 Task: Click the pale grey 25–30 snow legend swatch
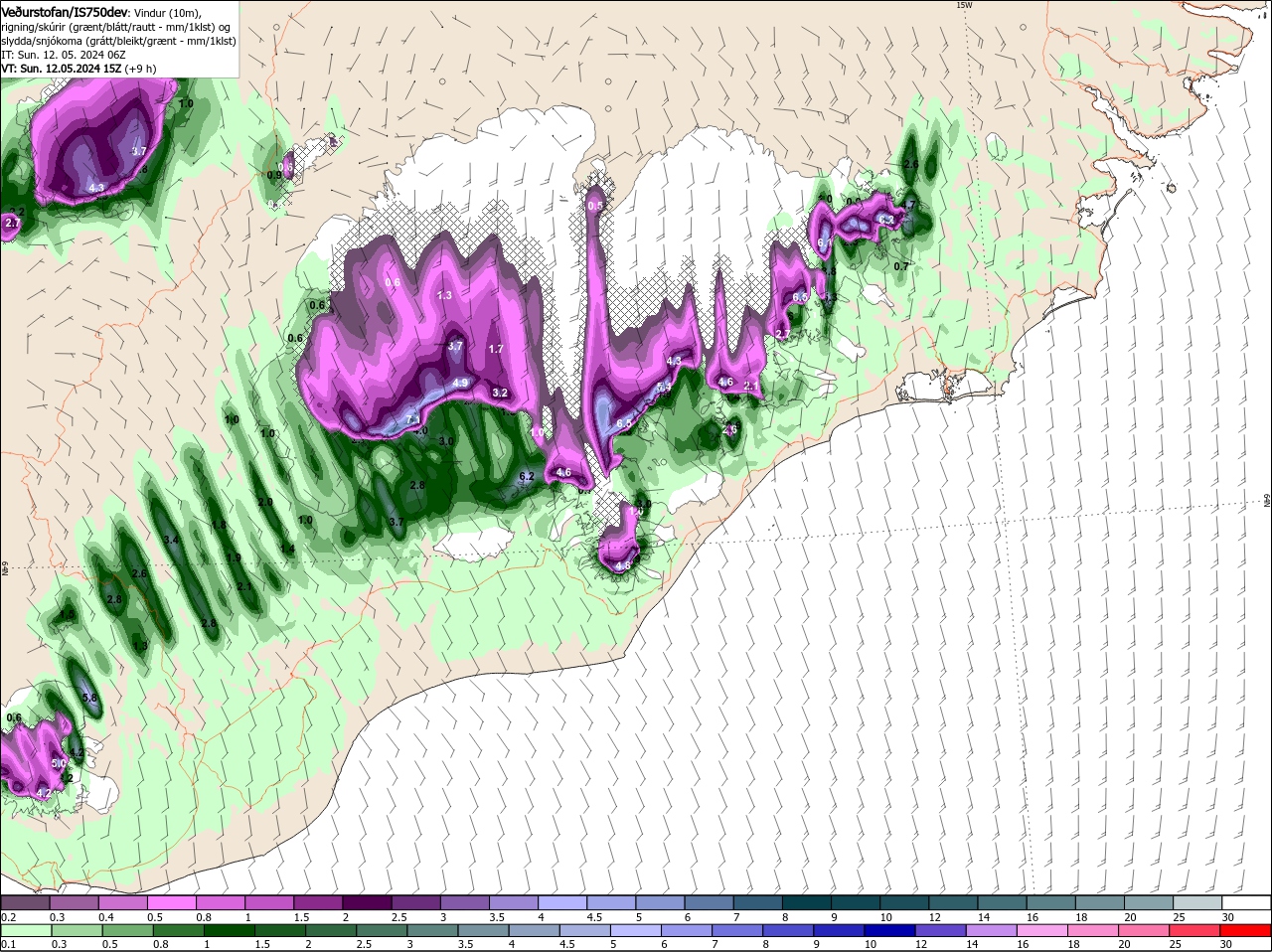pyautogui.click(x=1197, y=902)
